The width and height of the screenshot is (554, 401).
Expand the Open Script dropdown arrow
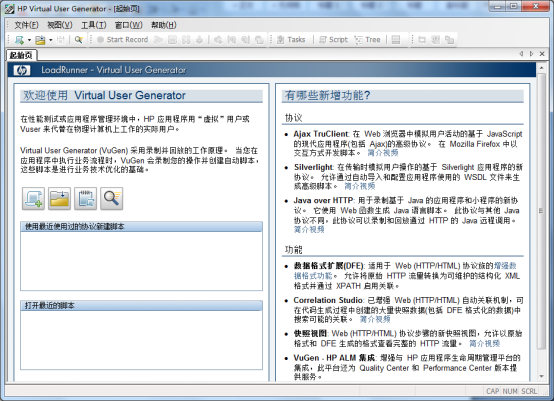click(x=51, y=40)
